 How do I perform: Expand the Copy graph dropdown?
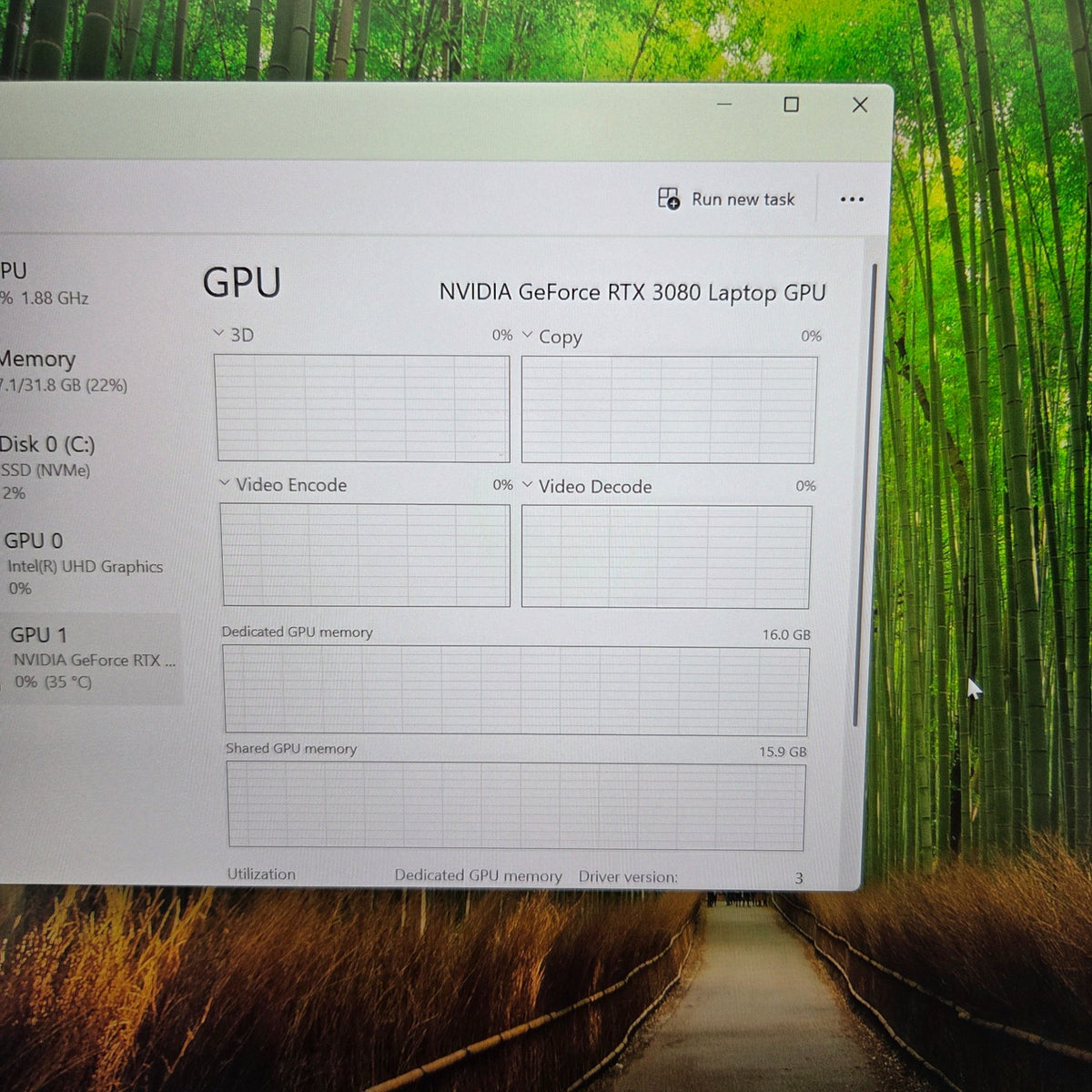coord(527,335)
